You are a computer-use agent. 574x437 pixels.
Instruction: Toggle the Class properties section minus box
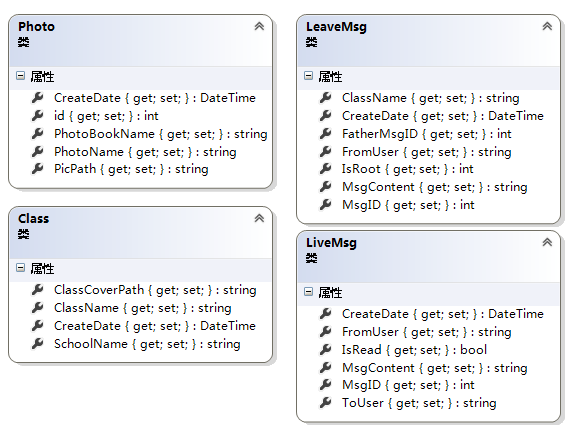[20, 268]
